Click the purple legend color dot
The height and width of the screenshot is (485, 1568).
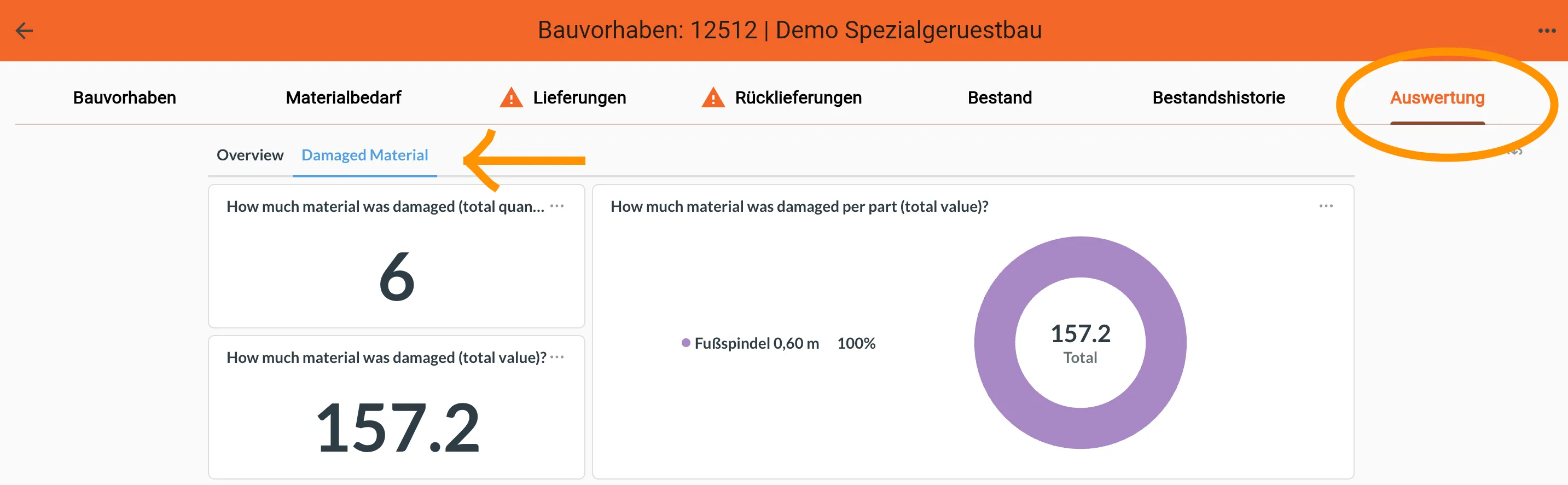687,343
